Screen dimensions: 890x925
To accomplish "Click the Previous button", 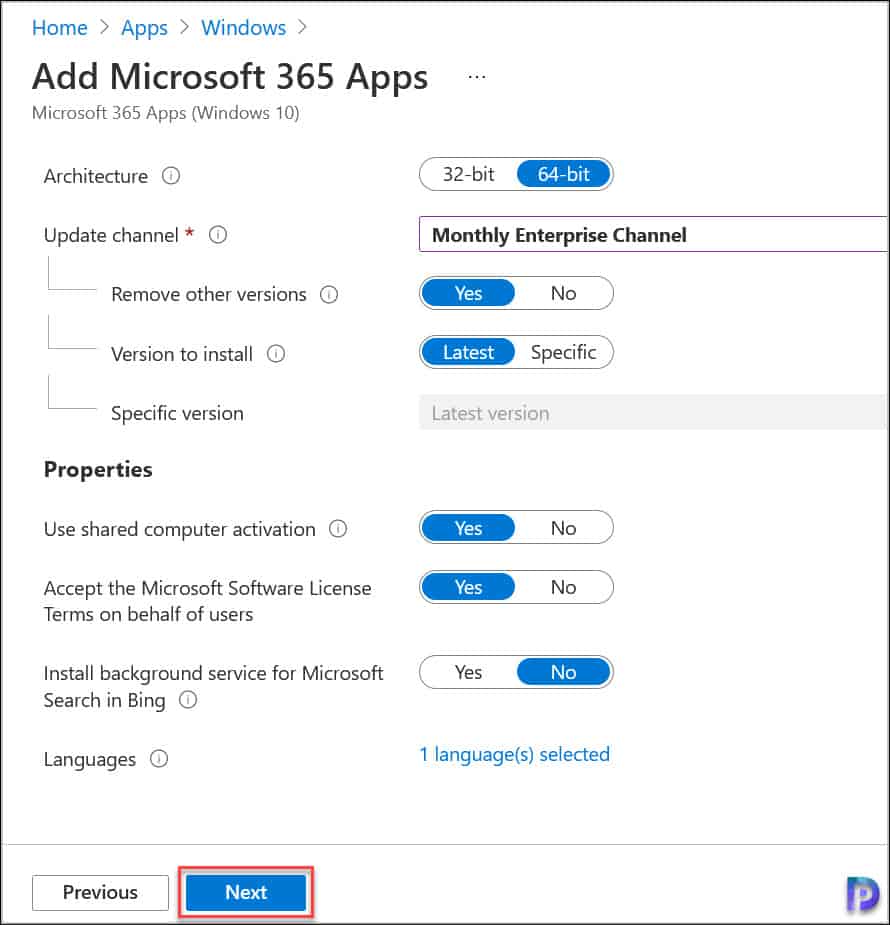I will click(100, 893).
